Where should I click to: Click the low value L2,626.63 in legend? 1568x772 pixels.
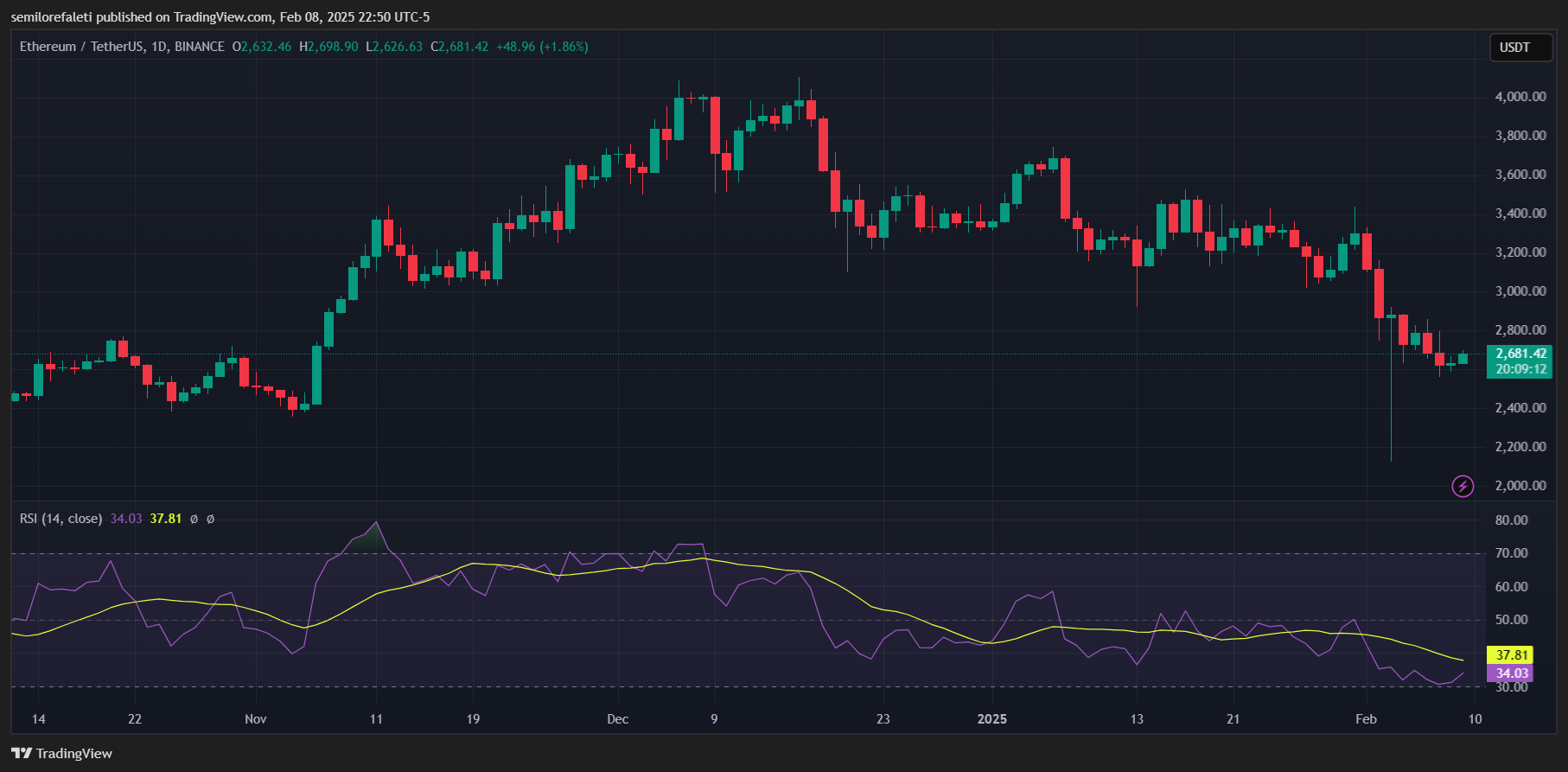394,47
